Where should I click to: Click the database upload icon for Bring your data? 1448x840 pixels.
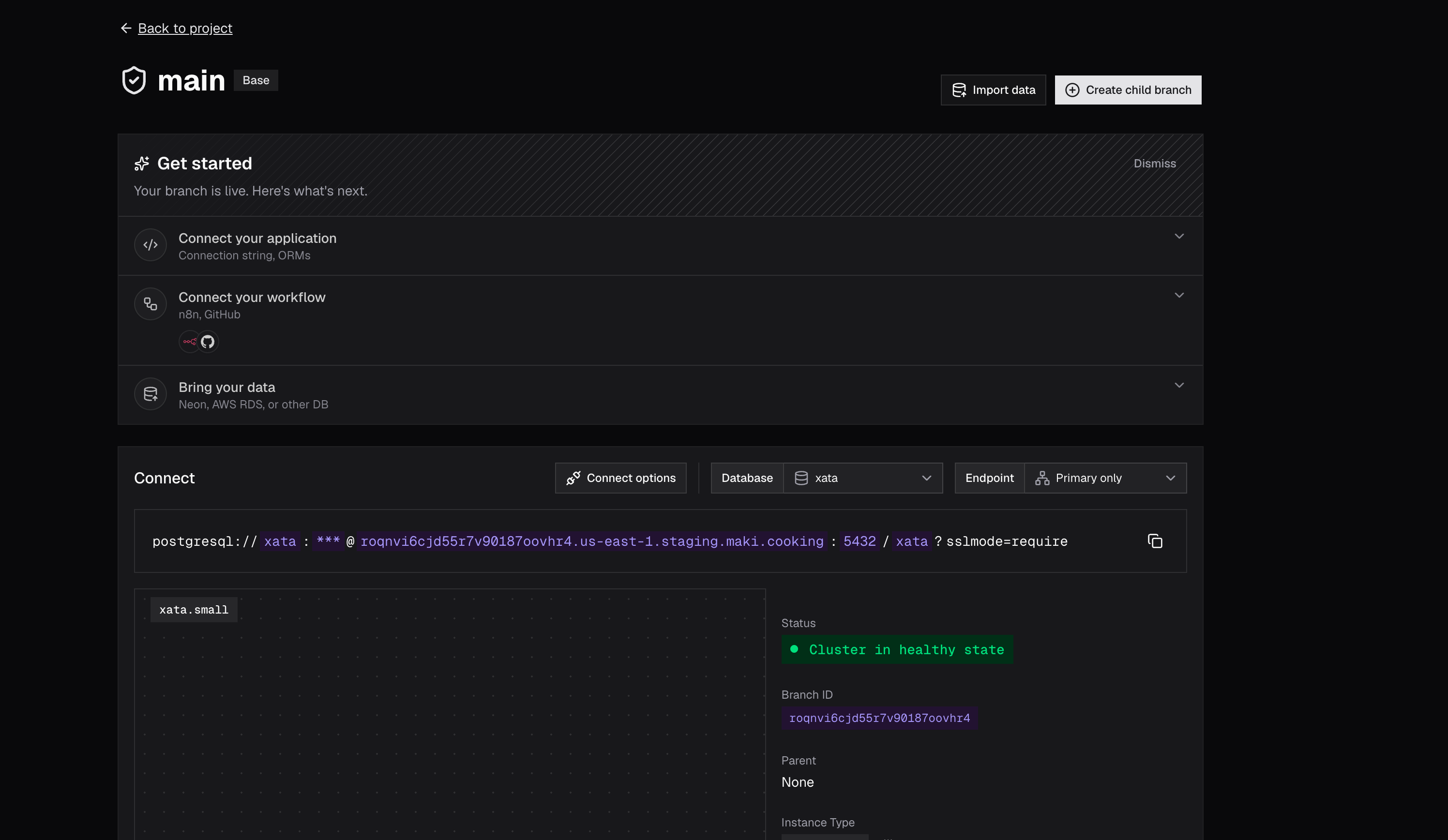(x=151, y=394)
